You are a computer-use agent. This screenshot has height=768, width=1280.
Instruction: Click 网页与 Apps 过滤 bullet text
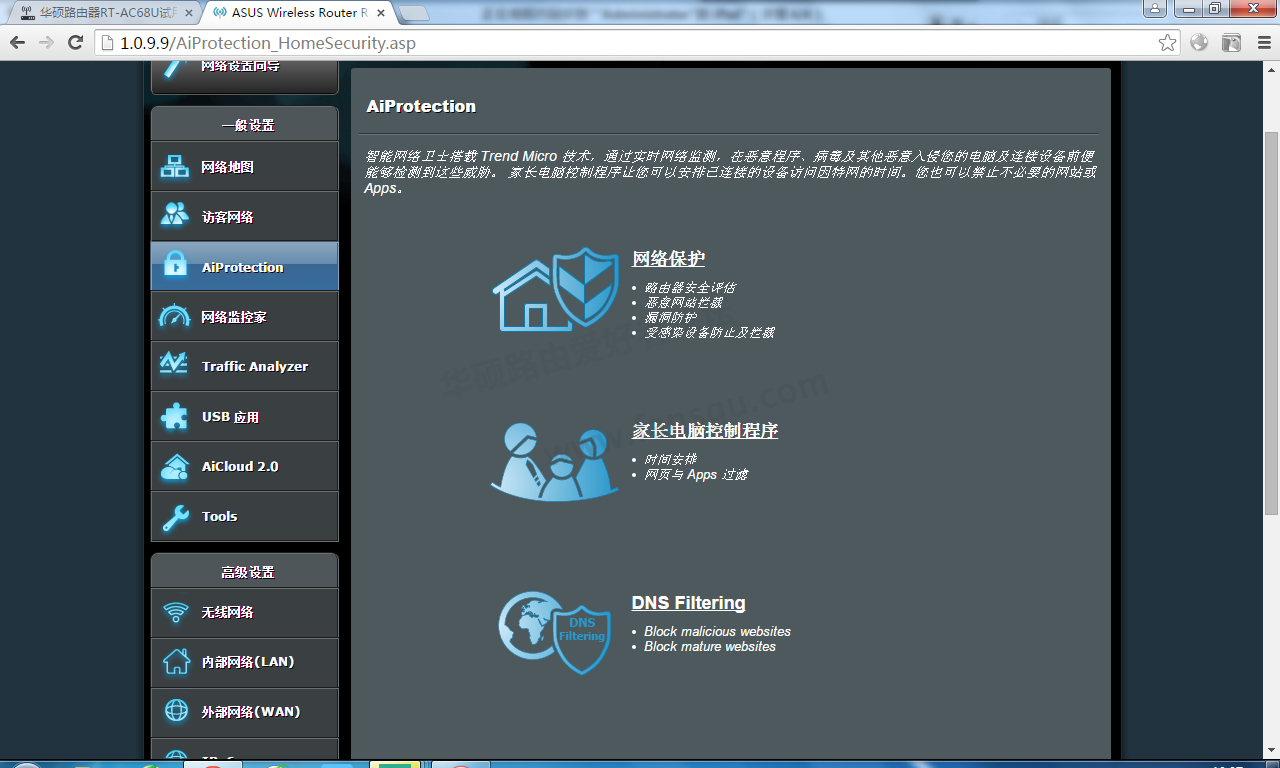click(x=696, y=475)
